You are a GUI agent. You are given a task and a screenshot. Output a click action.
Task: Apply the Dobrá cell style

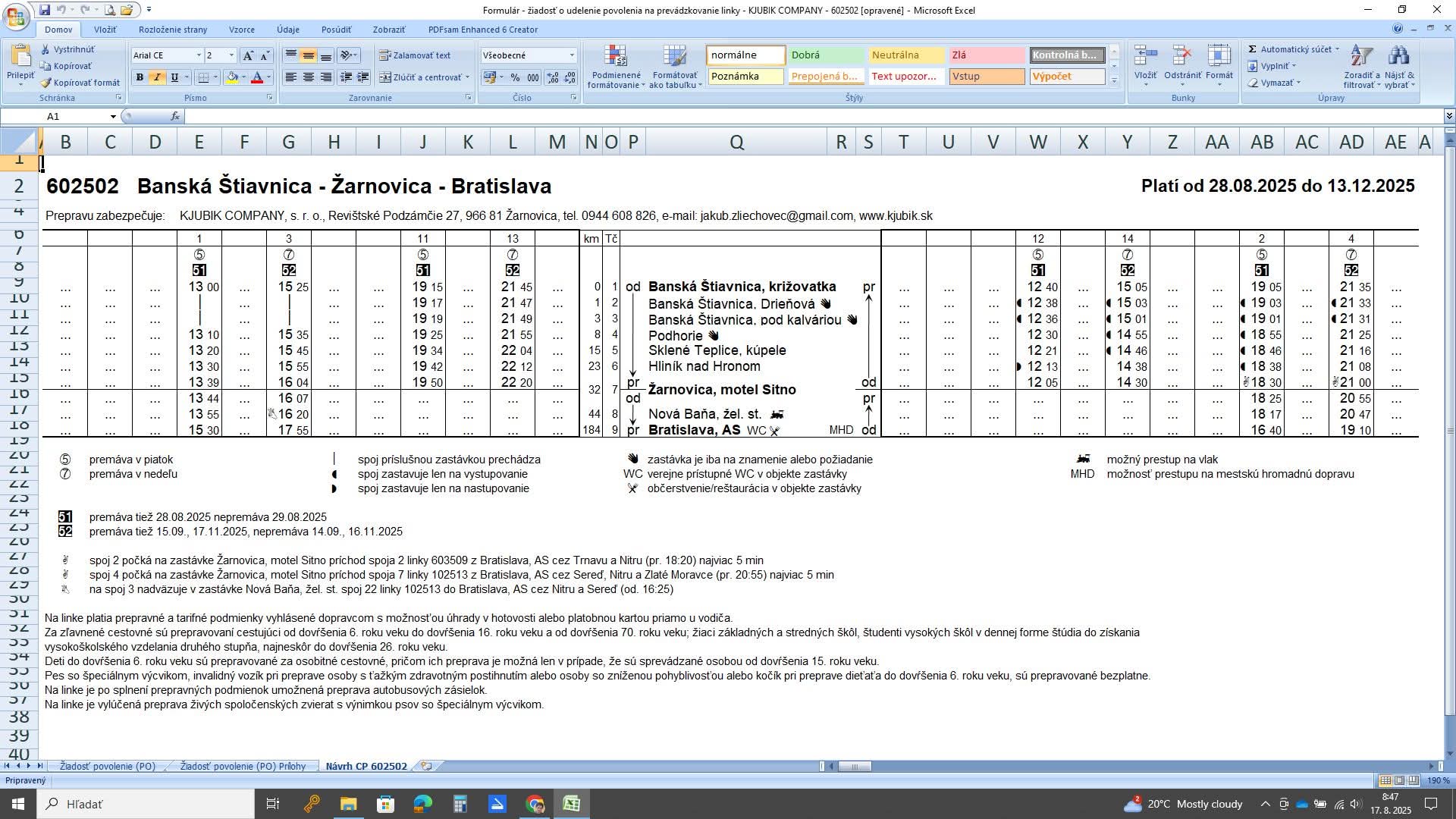click(825, 55)
